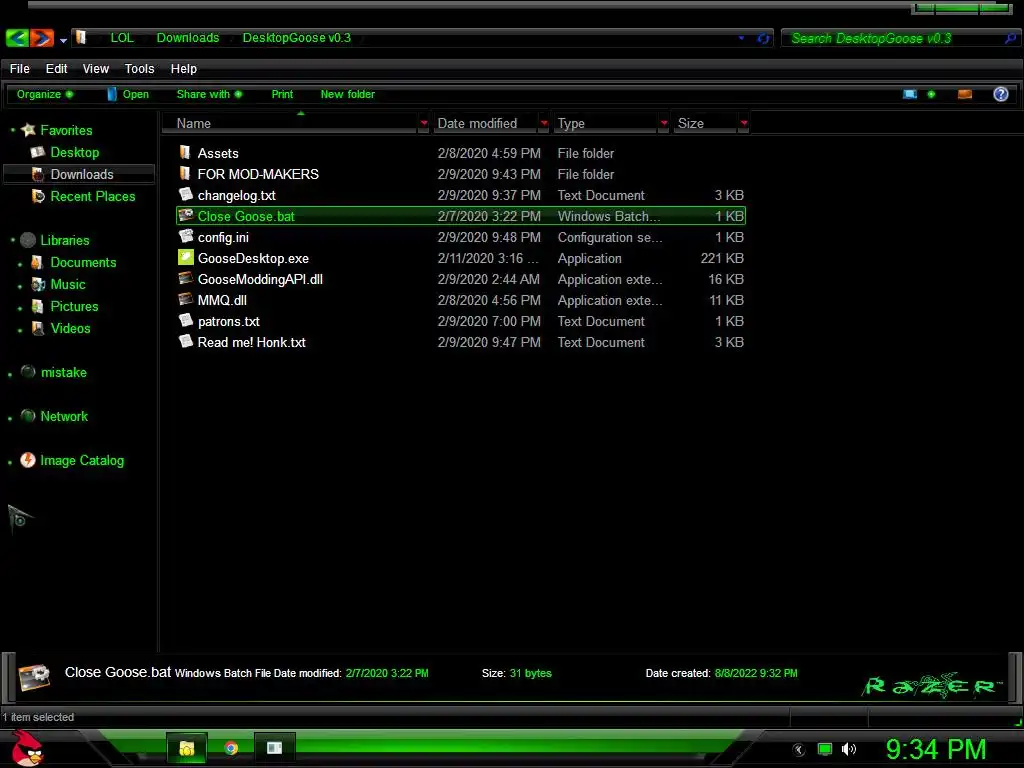This screenshot has height=768, width=1024.
Task: Go back with the green Back arrow
Action: pos(17,38)
